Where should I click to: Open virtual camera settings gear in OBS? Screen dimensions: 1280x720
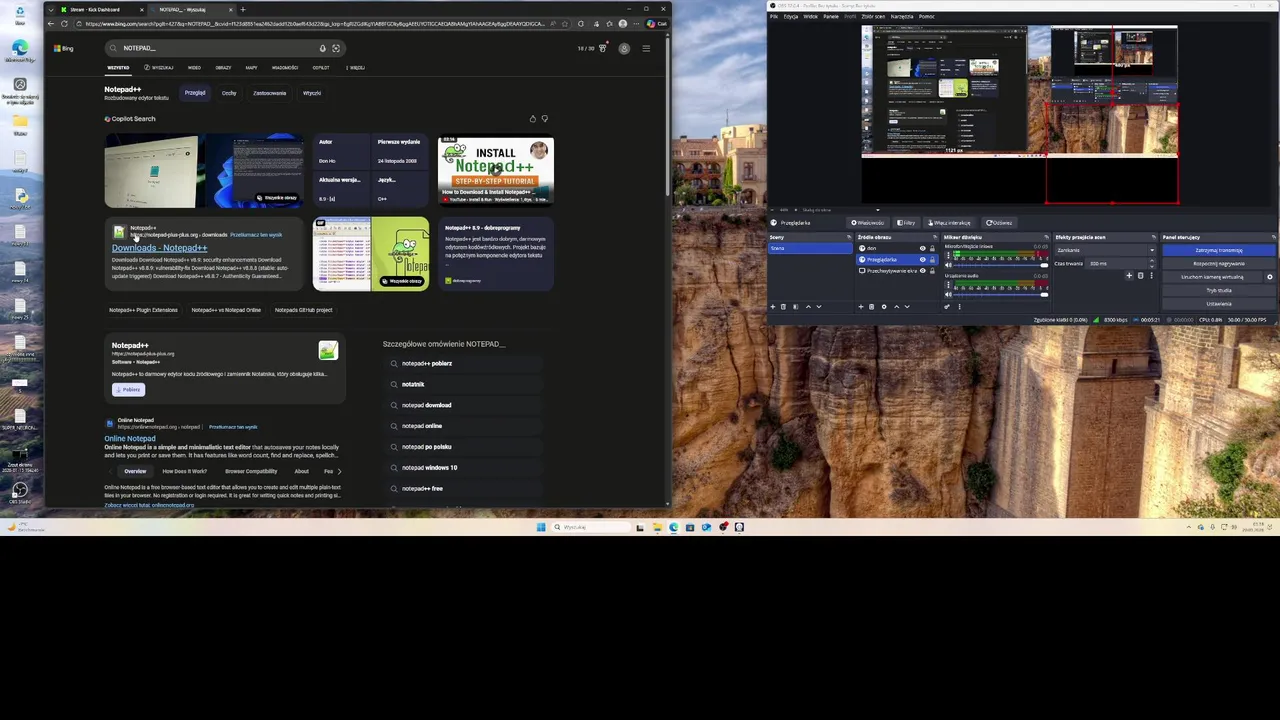(1270, 277)
